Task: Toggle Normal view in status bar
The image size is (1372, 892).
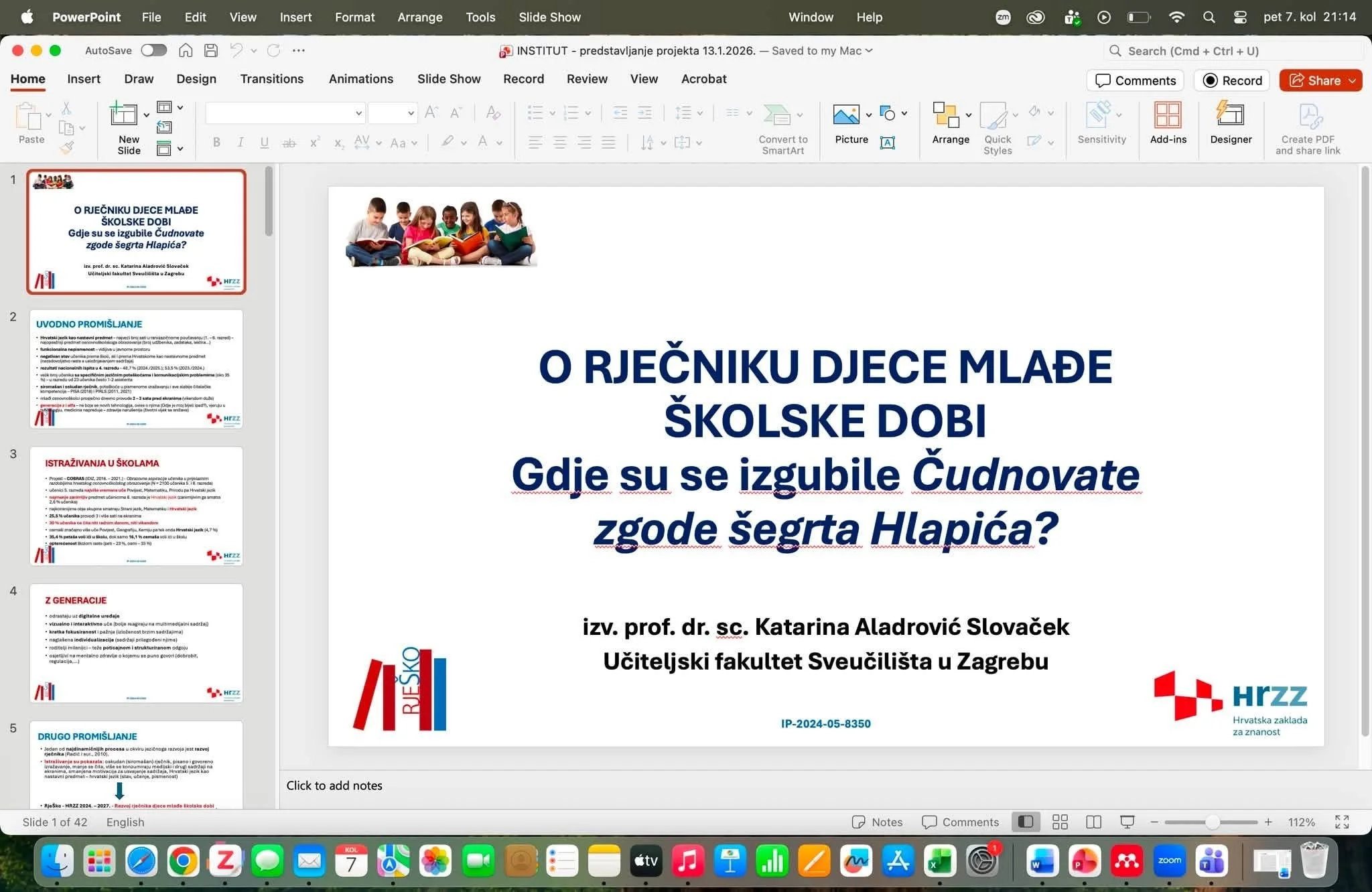Action: click(x=1025, y=822)
